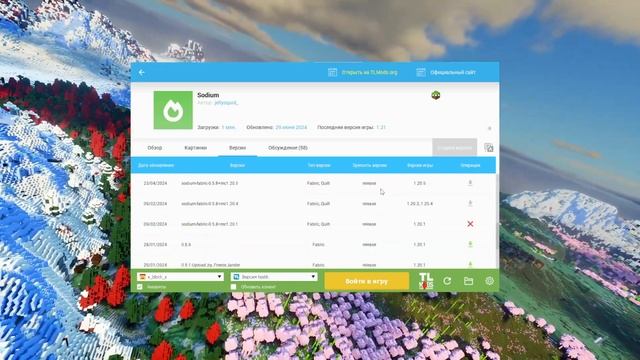Go back using the left arrow
This screenshot has height=360, width=640.
(x=142, y=72)
